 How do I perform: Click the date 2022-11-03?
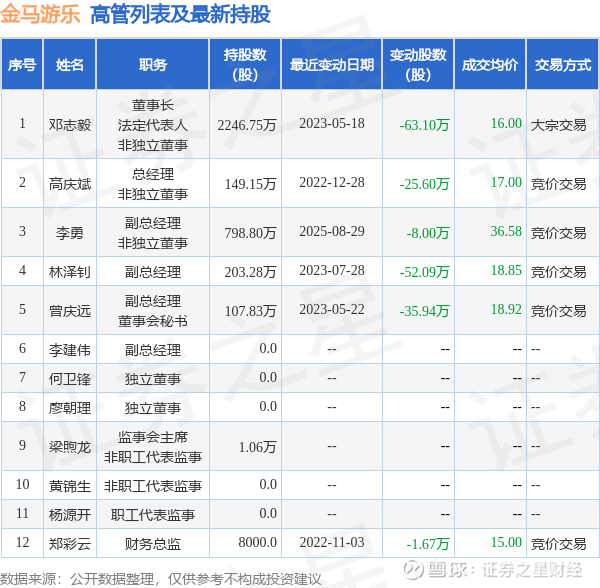[x=332, y=542]
